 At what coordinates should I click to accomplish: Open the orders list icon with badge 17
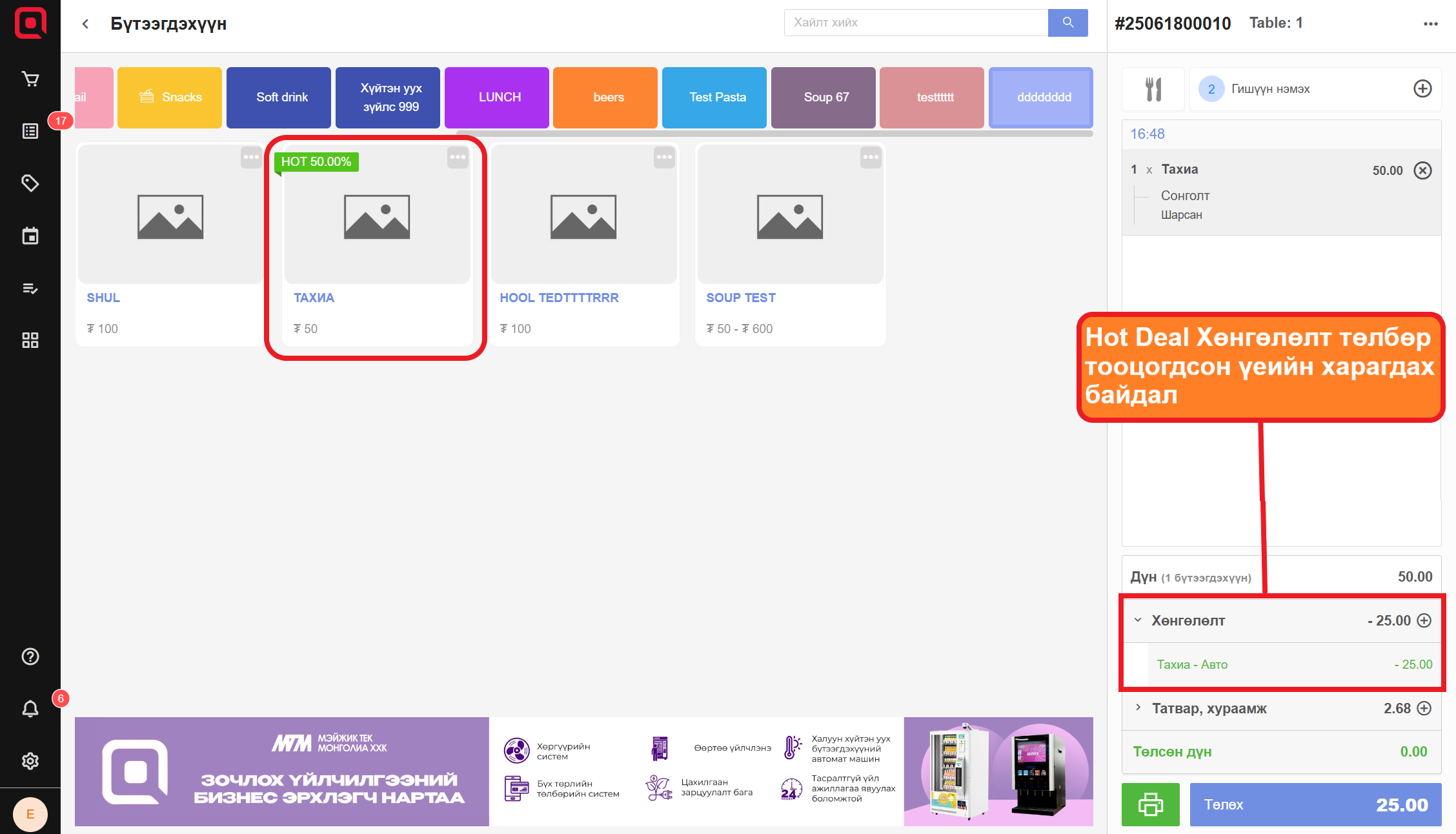(30, 132)
